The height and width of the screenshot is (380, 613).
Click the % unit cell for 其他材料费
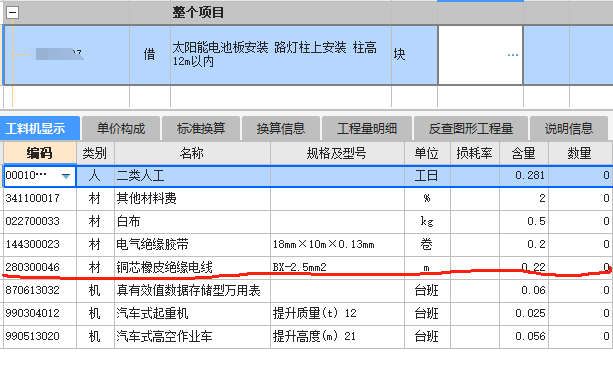click(x=427, y=199)
